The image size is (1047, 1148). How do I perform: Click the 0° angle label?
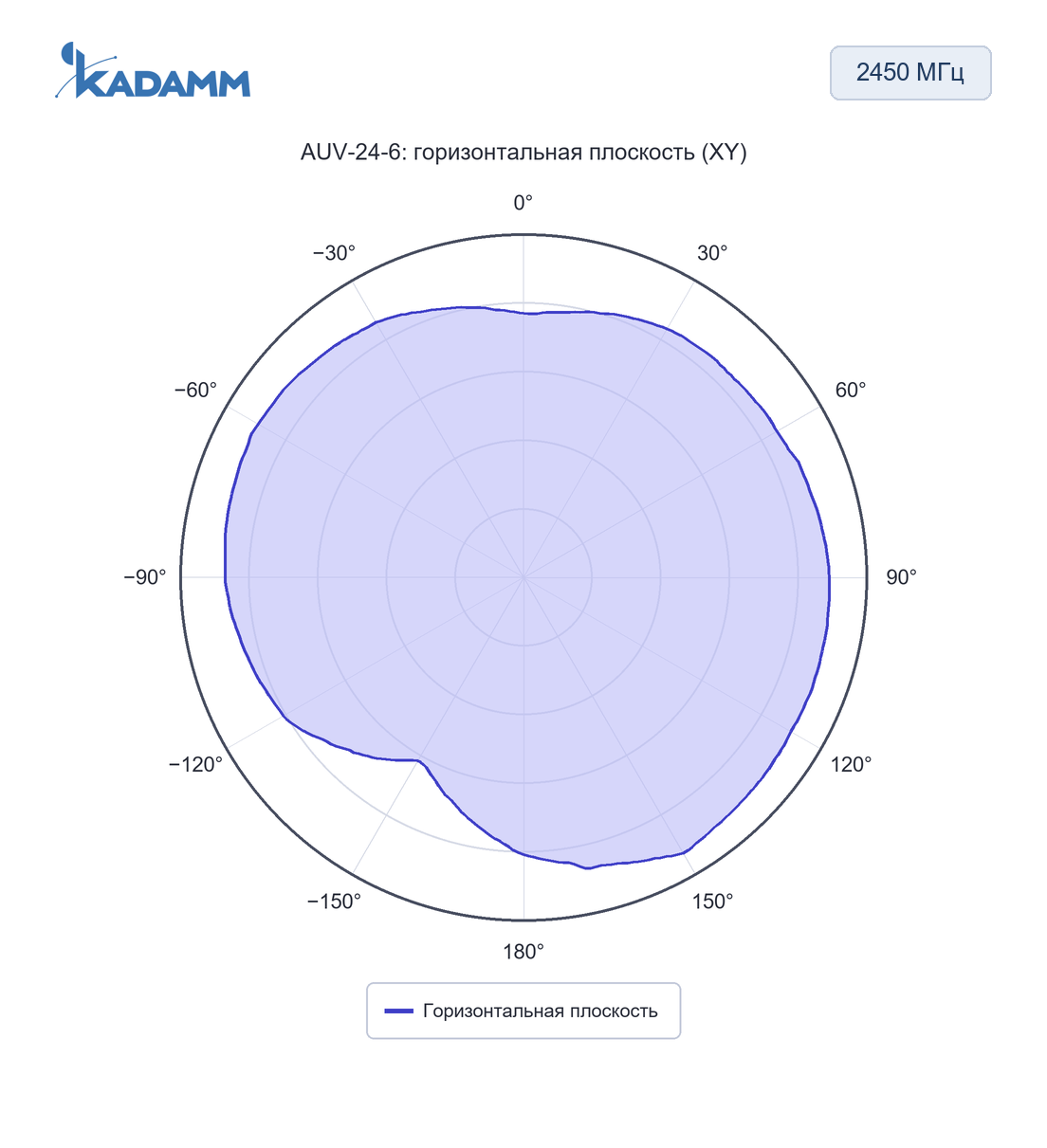click(523, 203)
